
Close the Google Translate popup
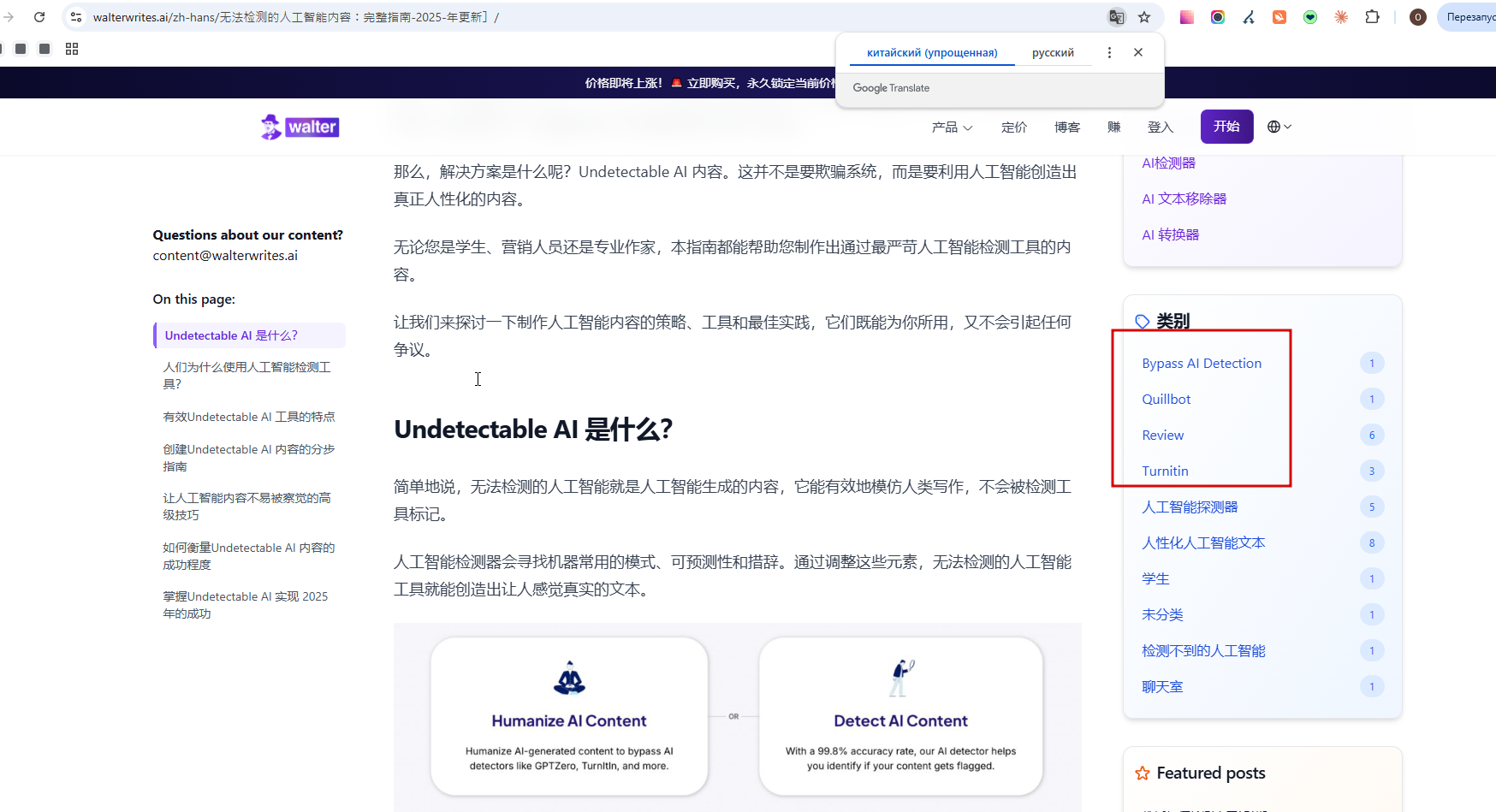click(1138, 52)
